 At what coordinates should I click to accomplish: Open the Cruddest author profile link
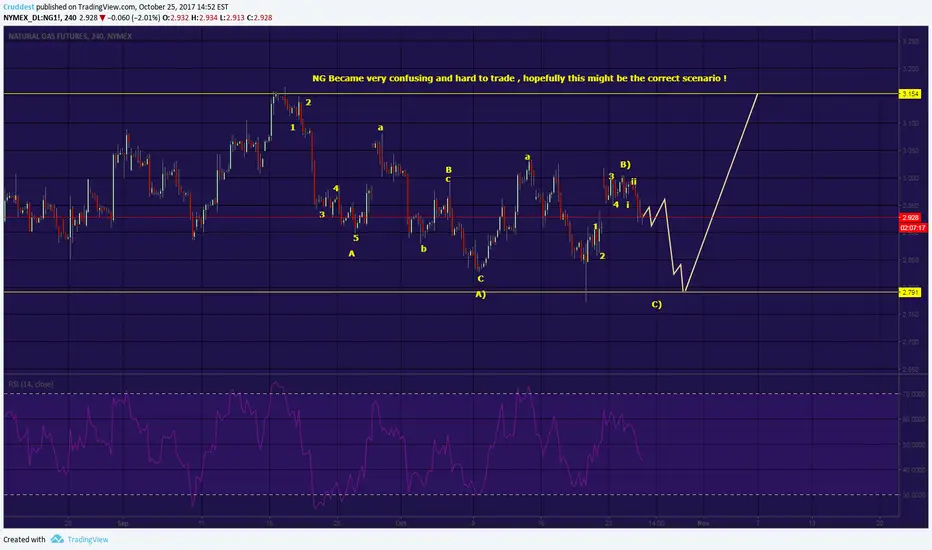(x=18, y=7)
